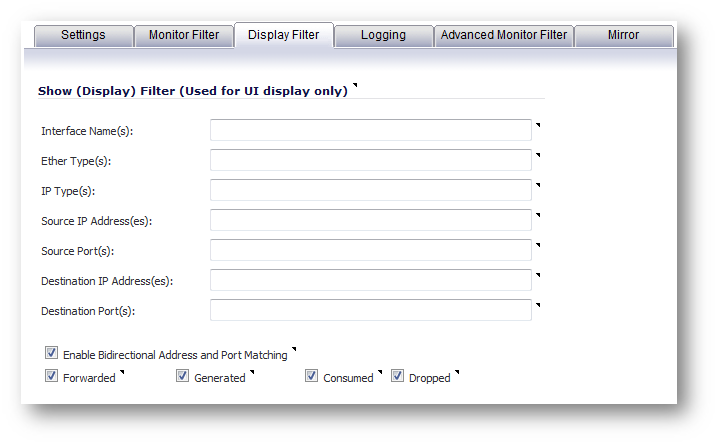Focus the Source IP Address(es) input field
This screenshot has height=446, width=719.
pyautogui.click(x=370, y=220)
